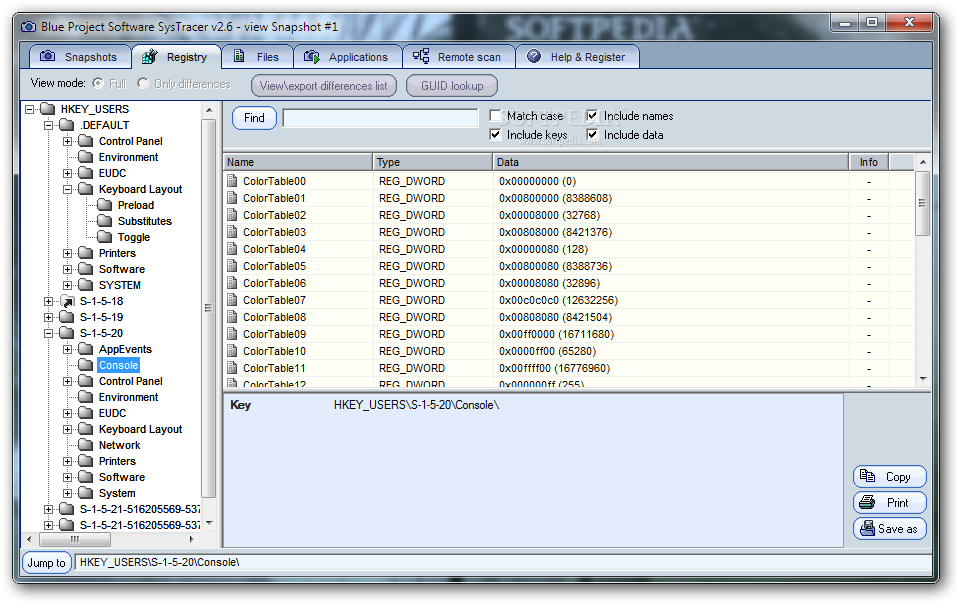Click the Toggle folder icon

coord(105,237)
